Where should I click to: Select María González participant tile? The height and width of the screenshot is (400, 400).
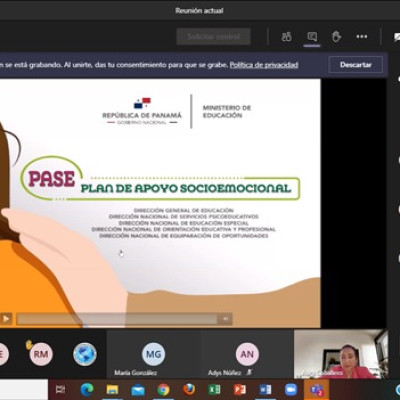153,354
